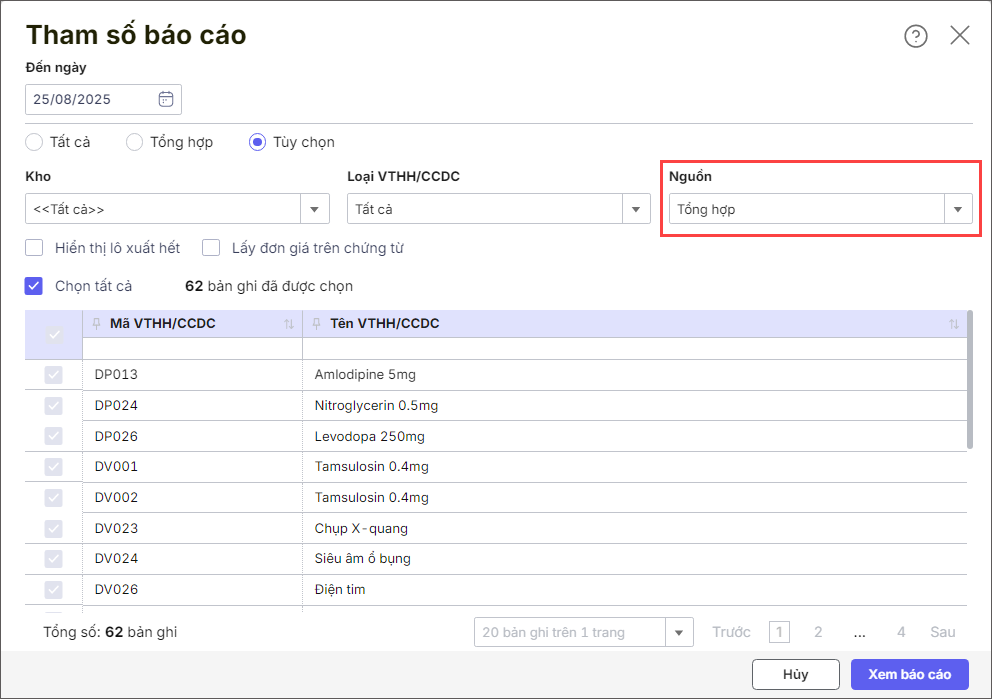Open the help question mark icon
The height and width of the screenshot is (699, 992).
tap(915, 36)
